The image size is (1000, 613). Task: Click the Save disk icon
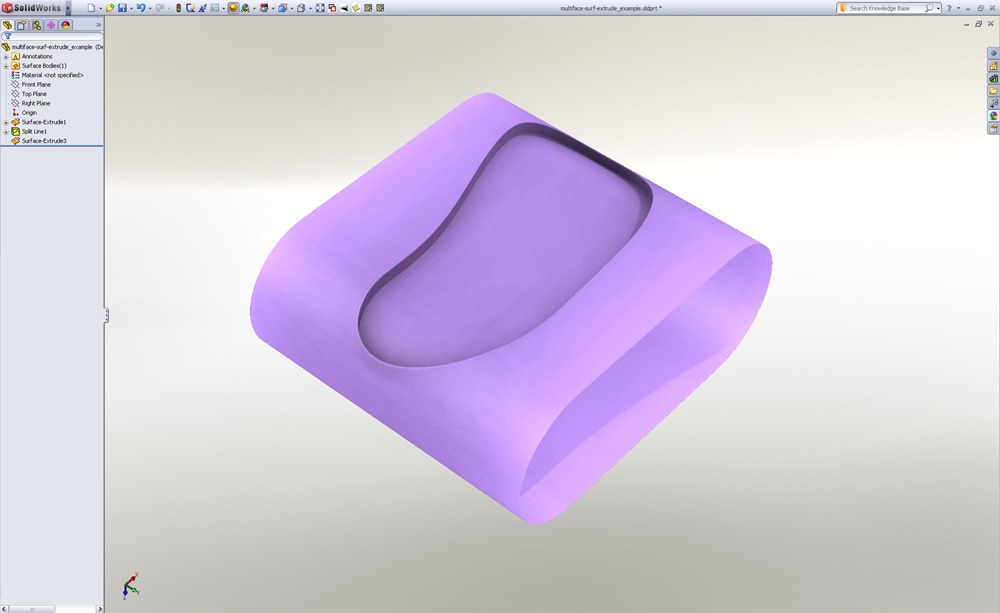coord(122,8)
